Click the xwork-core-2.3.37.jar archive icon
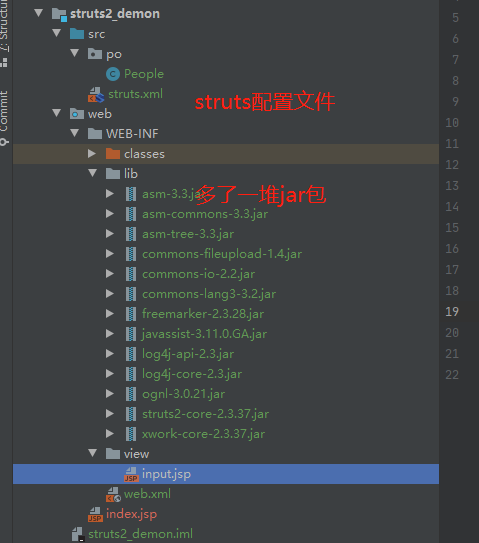Viewport: 479px width, 543px height. point(131,434)
